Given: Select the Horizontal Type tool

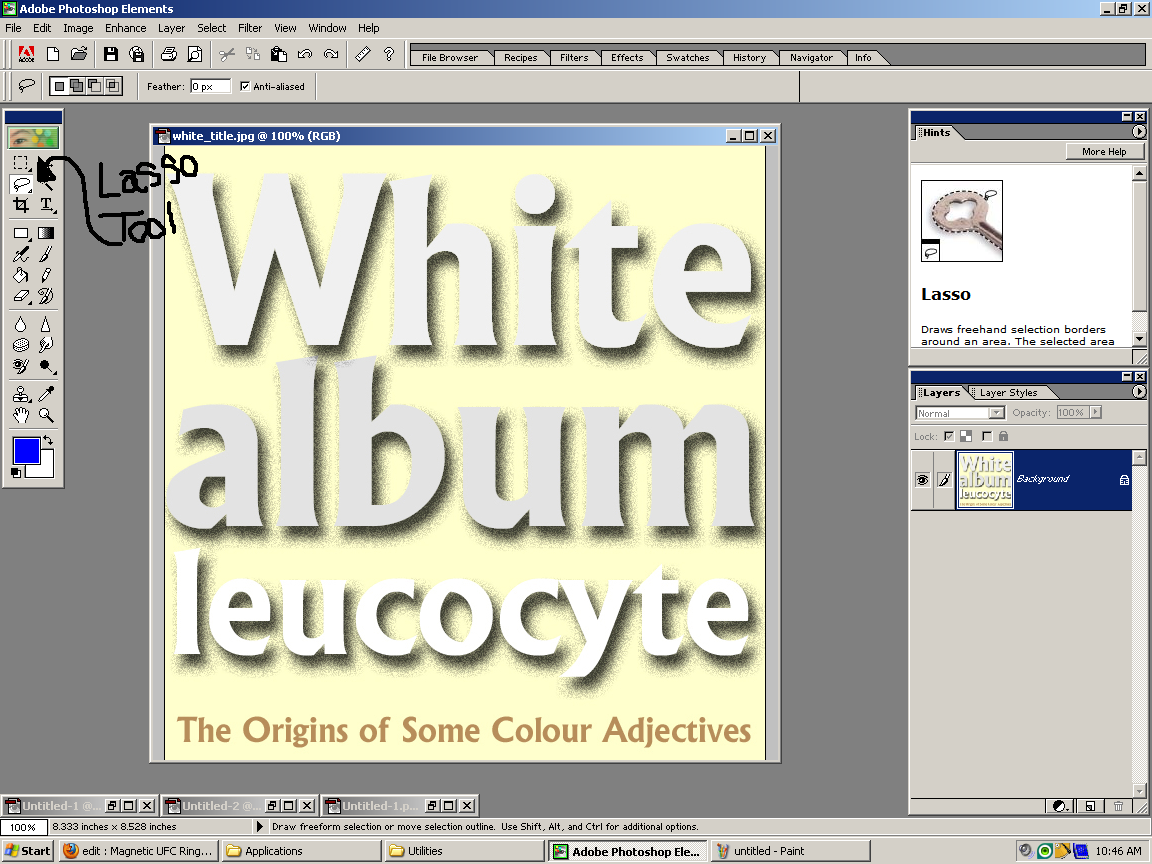Looking at the screenshot, I should [x=46, y=205].
